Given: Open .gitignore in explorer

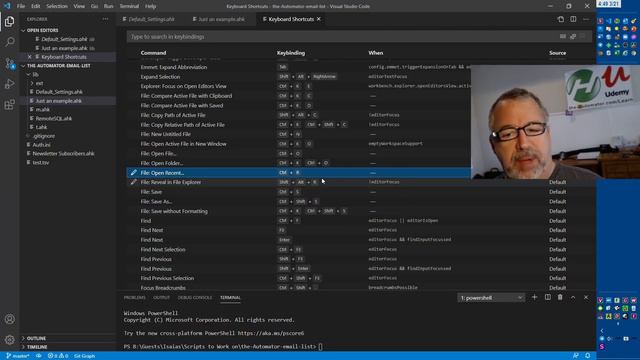Looking at the screenshot, I should click(x=44, y=136).
